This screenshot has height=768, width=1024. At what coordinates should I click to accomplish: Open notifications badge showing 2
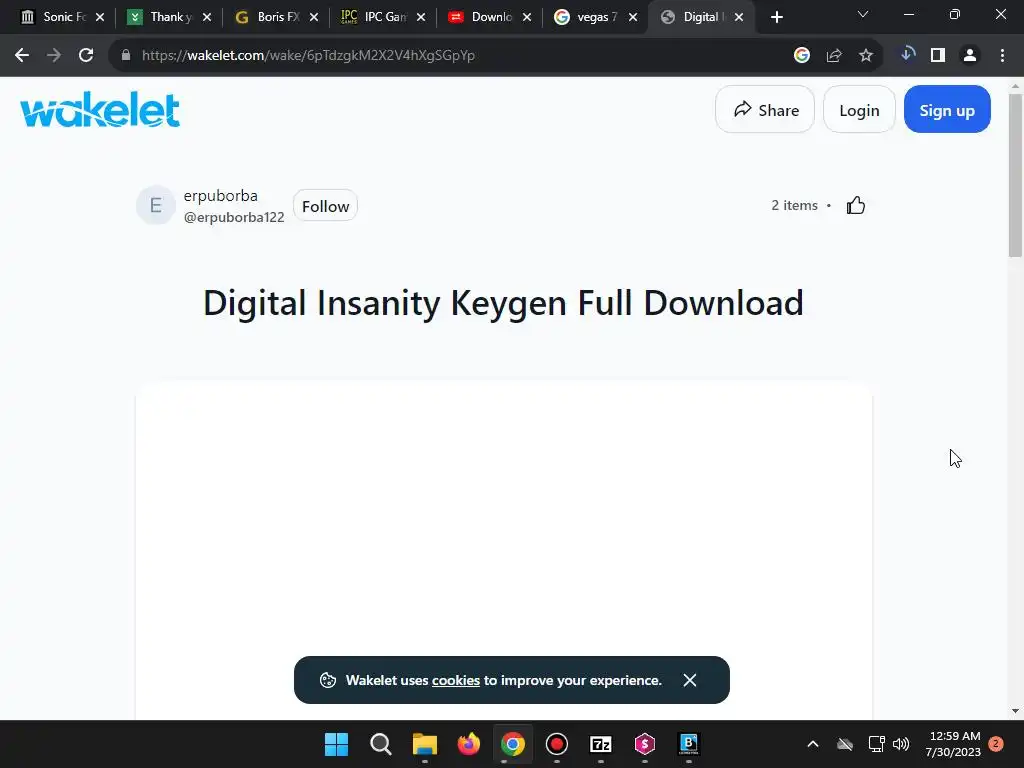pos(996,744)
